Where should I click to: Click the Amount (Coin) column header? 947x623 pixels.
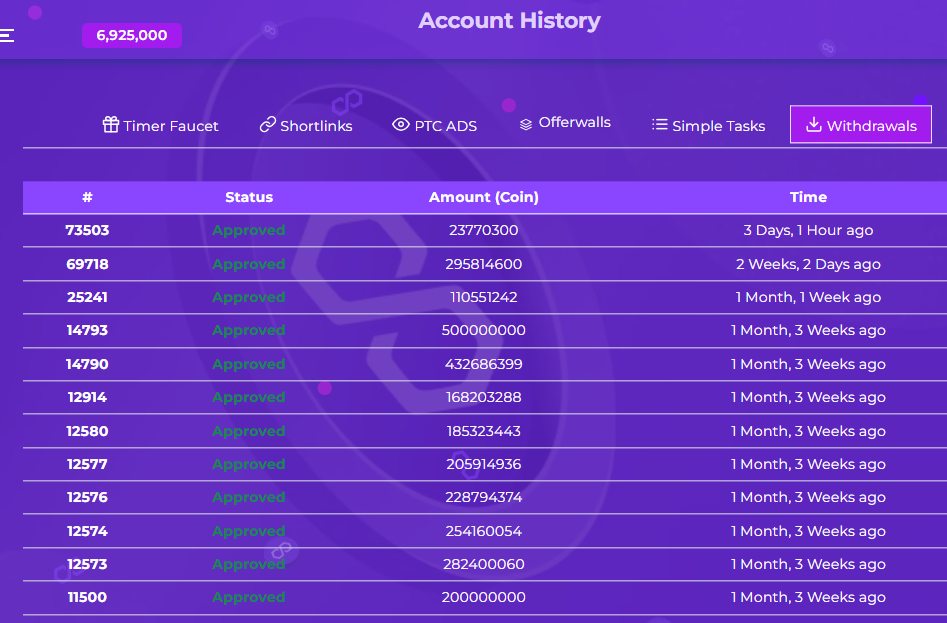pos(484,197)
